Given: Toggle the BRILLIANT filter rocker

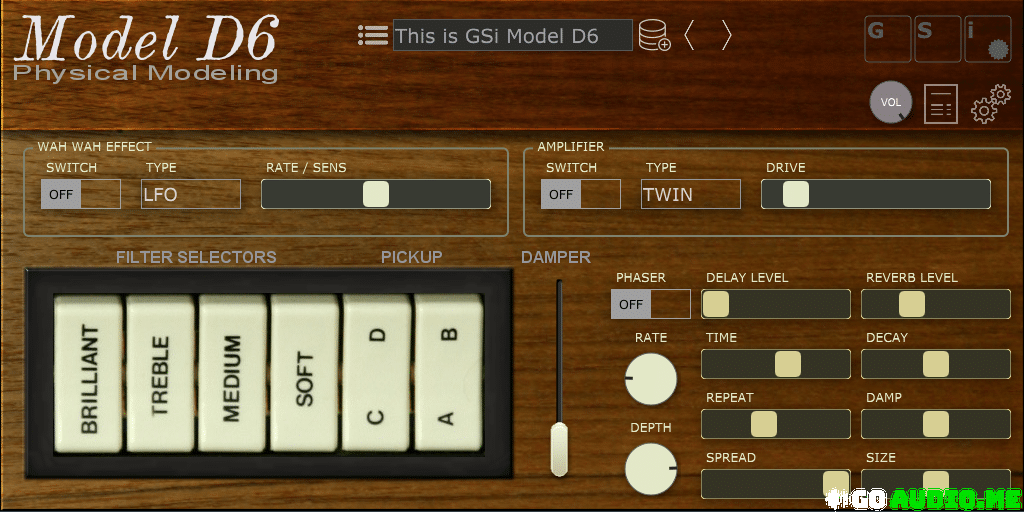Looking at the screenshot, I should pyautogui.click(x=88, y=374).
